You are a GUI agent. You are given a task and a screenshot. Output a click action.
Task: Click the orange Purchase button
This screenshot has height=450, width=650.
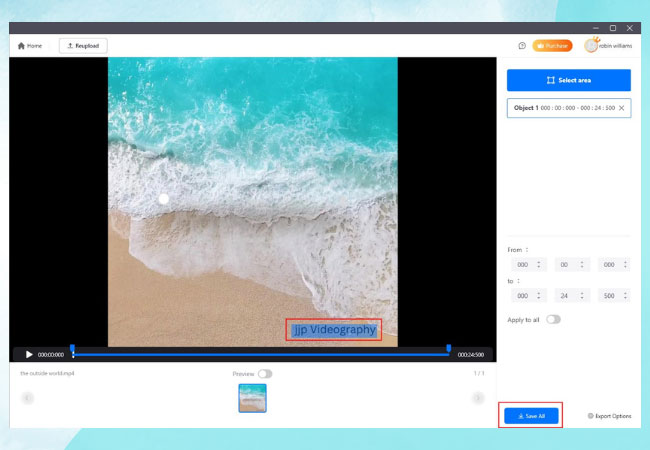point(552,46)
